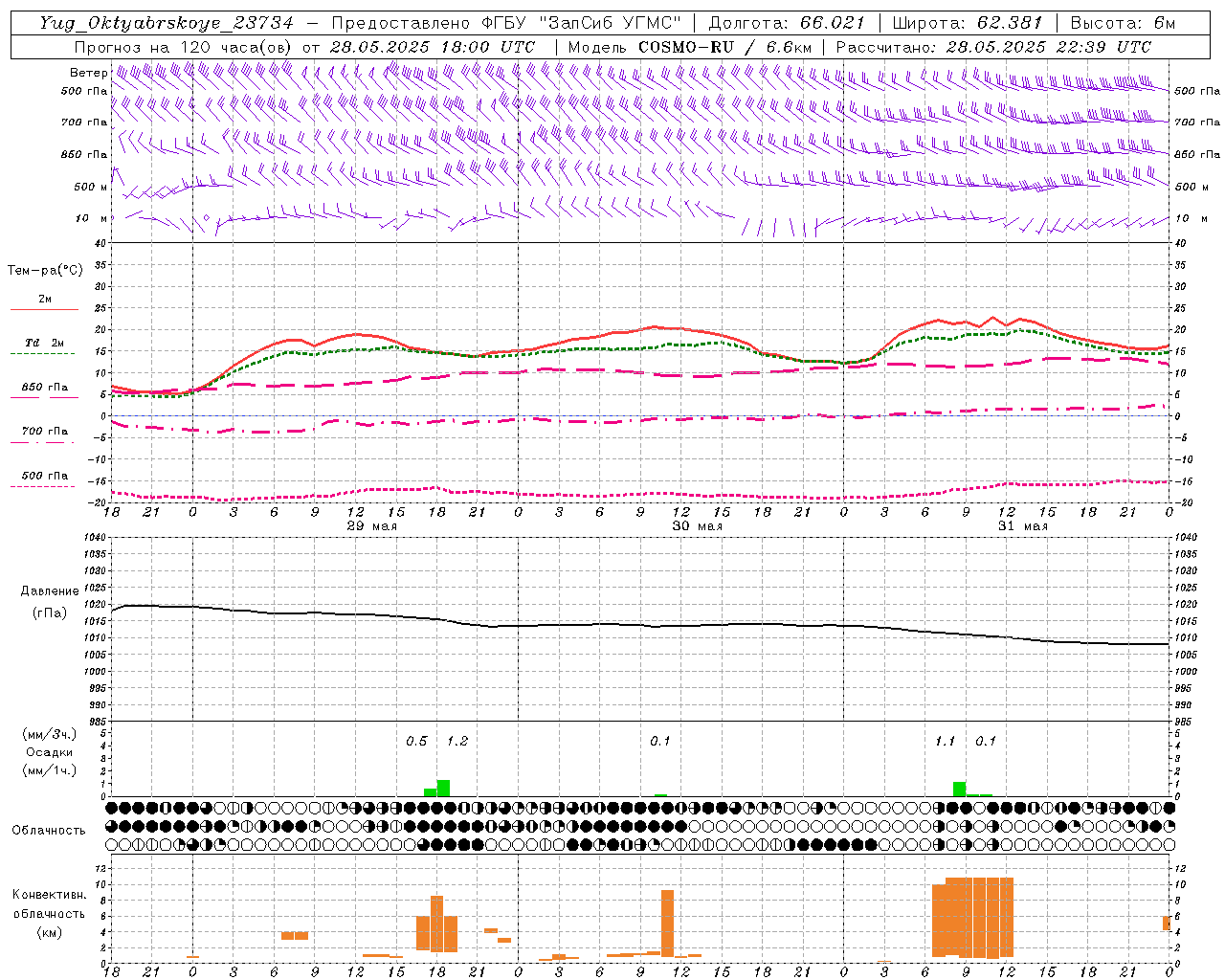Select the Осадки precipitation label

(x=50, y=752)
